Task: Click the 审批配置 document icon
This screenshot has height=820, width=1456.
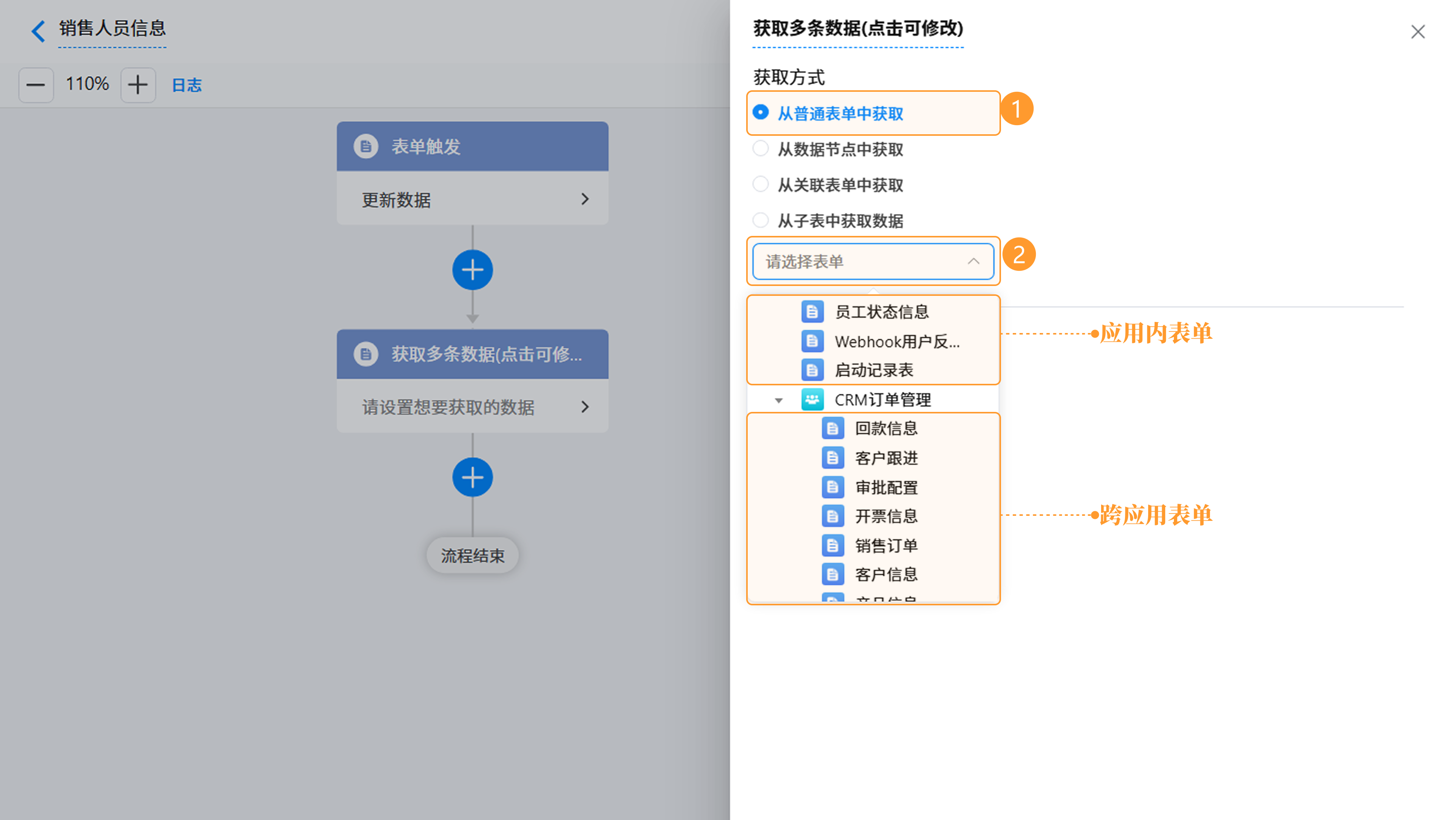Action: (x=833, y=487)
